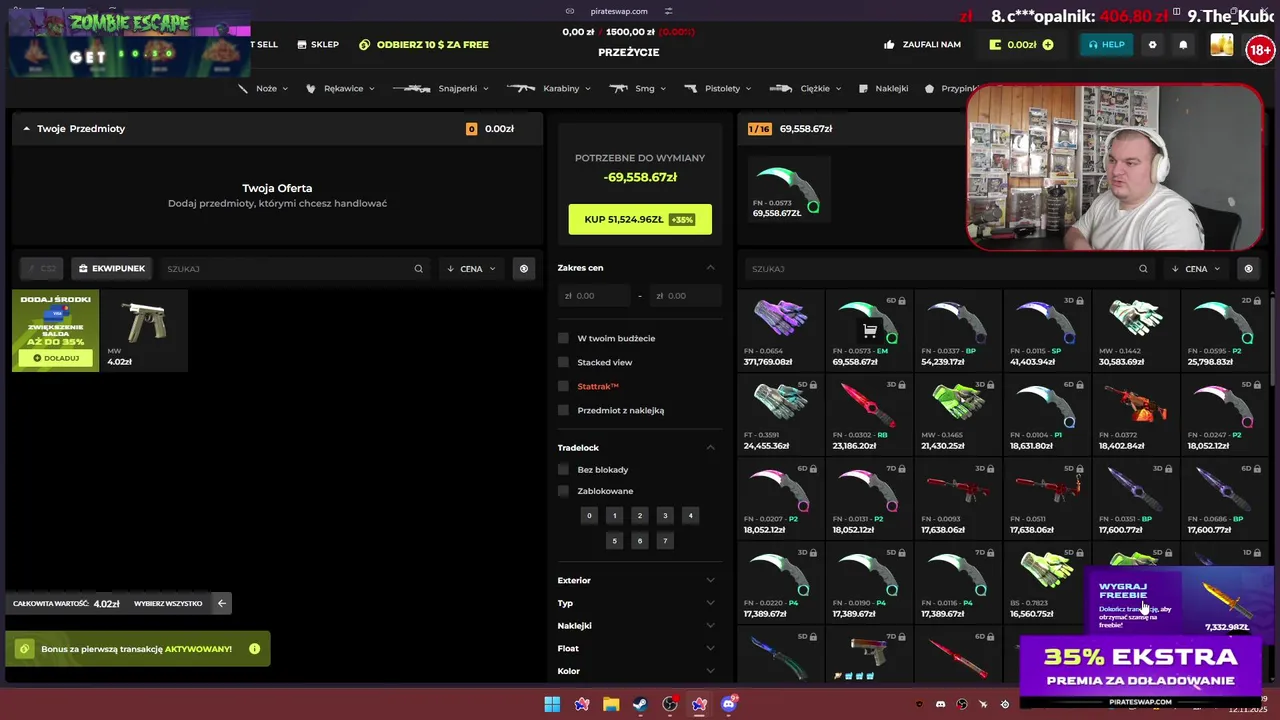This screenshot has height=720, width=1280.
Task: Check the Zablokowane option
Action: pos(563,491)
